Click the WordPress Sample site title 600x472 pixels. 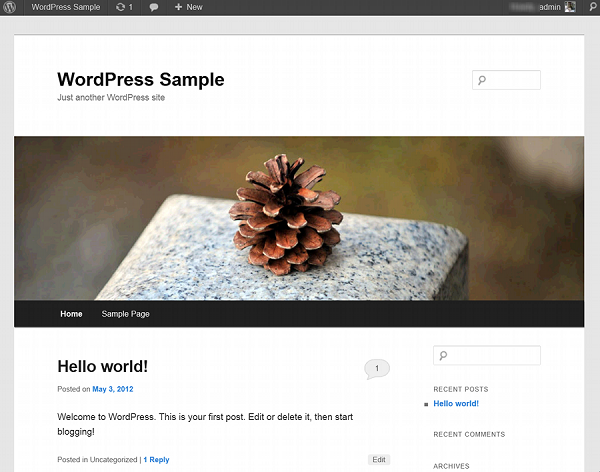pyautogui.click(x=141, y=80)
